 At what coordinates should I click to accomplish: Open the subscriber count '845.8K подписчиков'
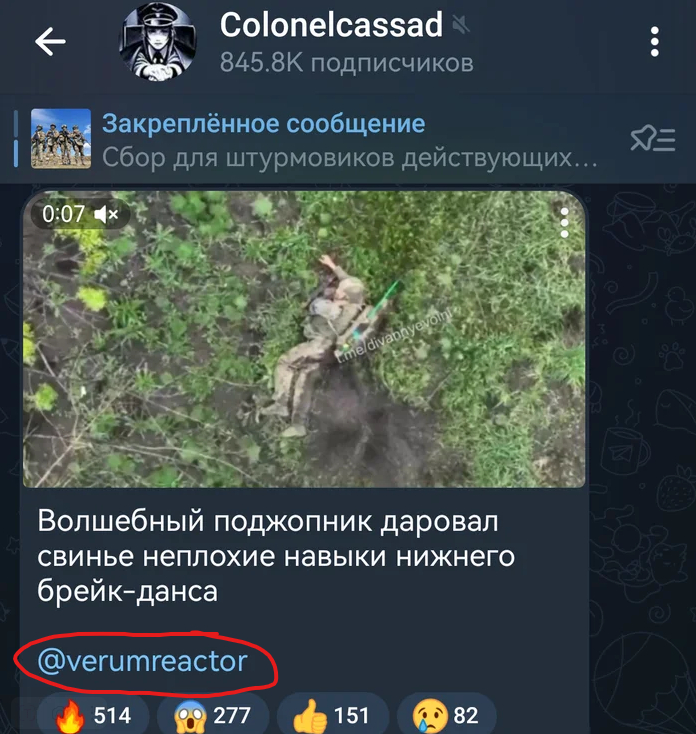pyautogui.click(x=347, y=62)
